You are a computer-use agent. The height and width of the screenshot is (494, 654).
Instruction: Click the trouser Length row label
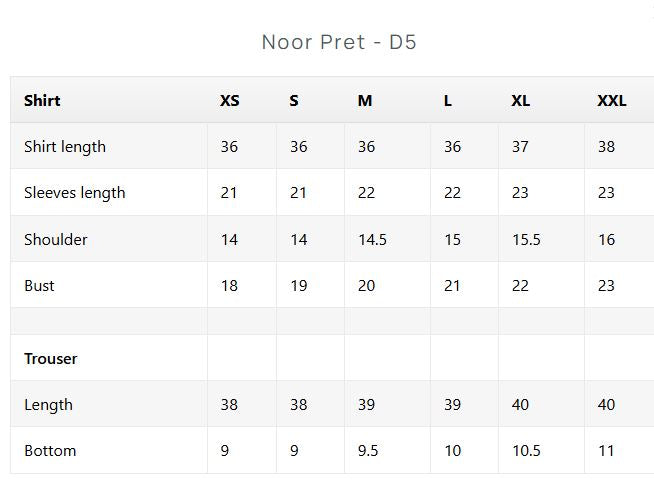[48, 405]
